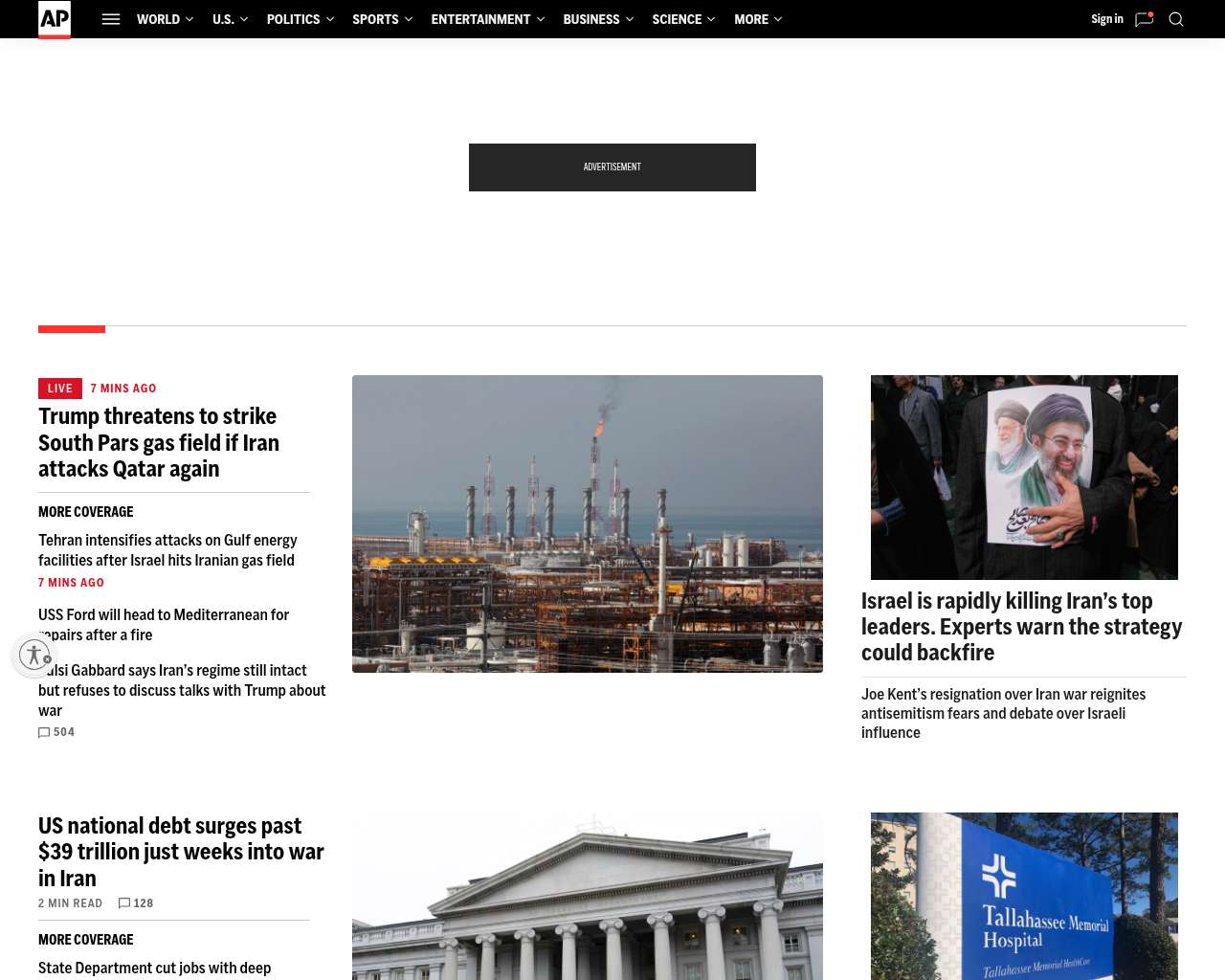
Task: Open the Tallahassee Memorial Hospital sign photo
Action: tap(1024, 896)
